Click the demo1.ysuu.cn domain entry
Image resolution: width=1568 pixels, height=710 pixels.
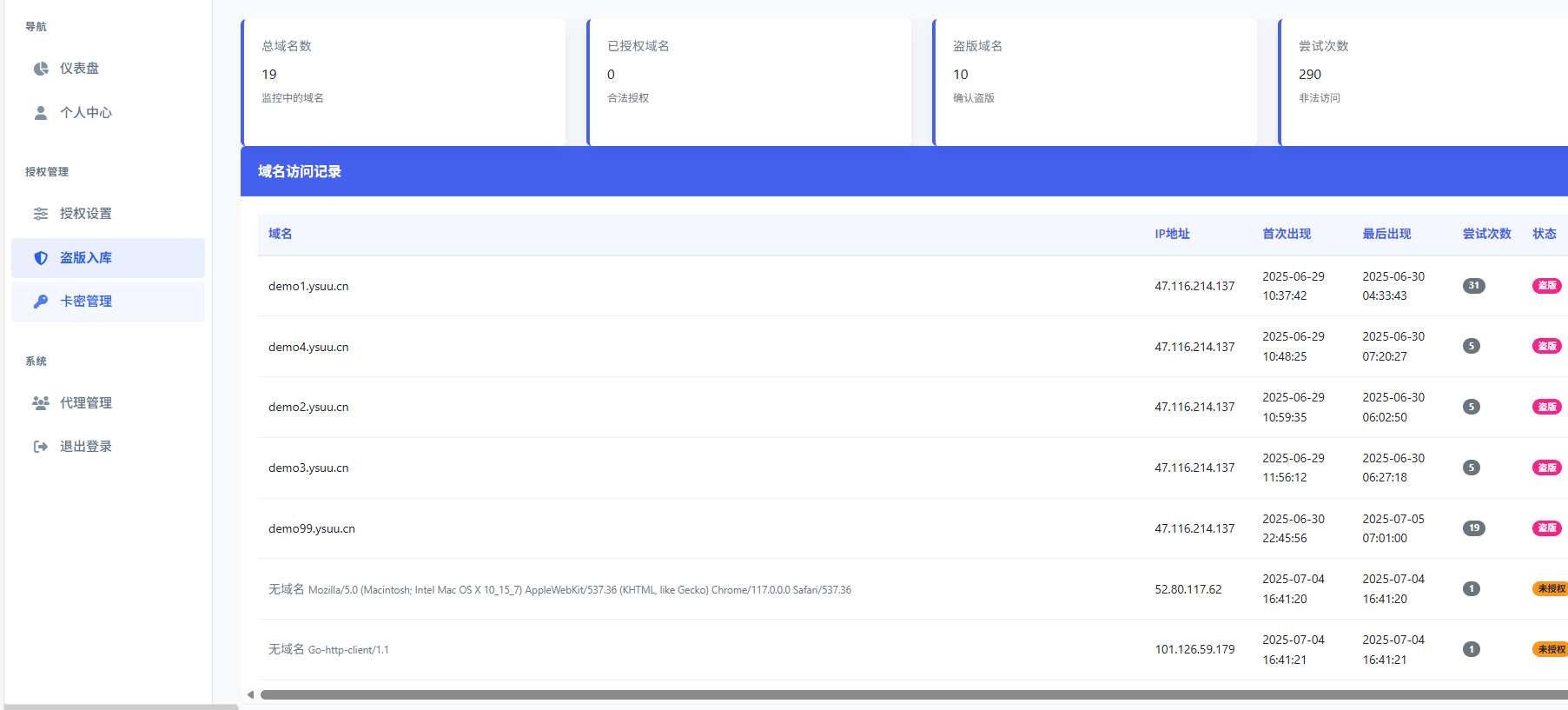(x=308, y=286)
